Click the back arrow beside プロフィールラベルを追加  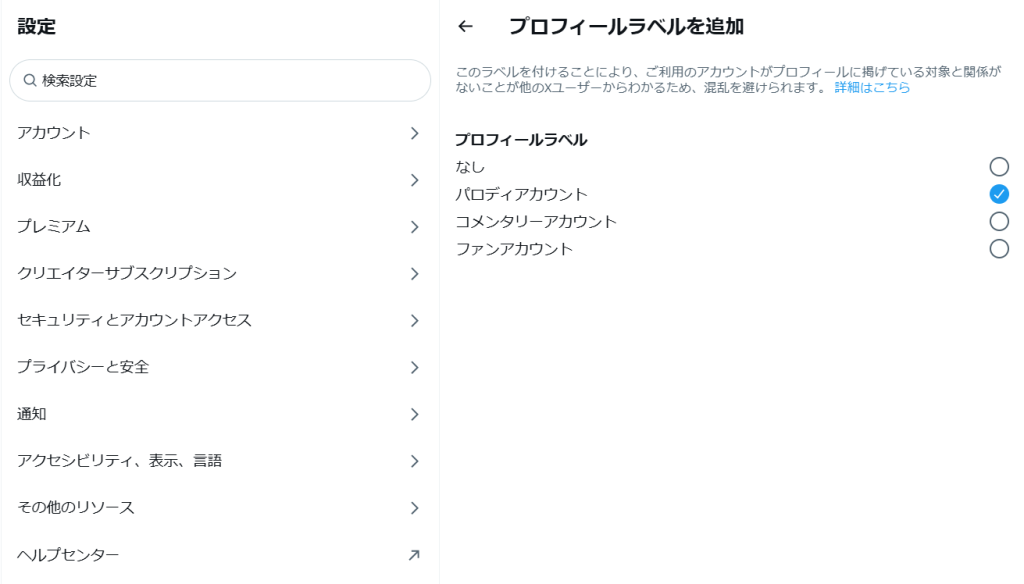(465, 26)
